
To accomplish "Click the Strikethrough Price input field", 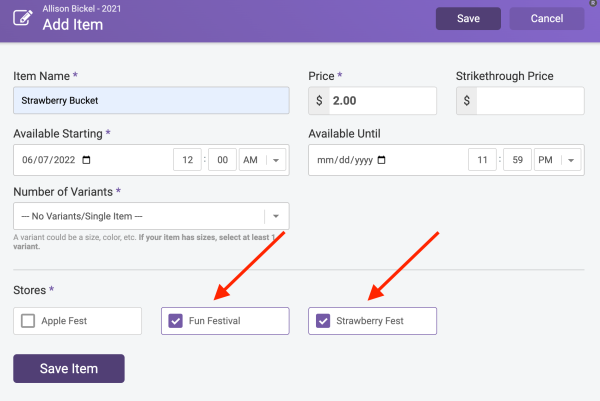I will click(530, 101).
